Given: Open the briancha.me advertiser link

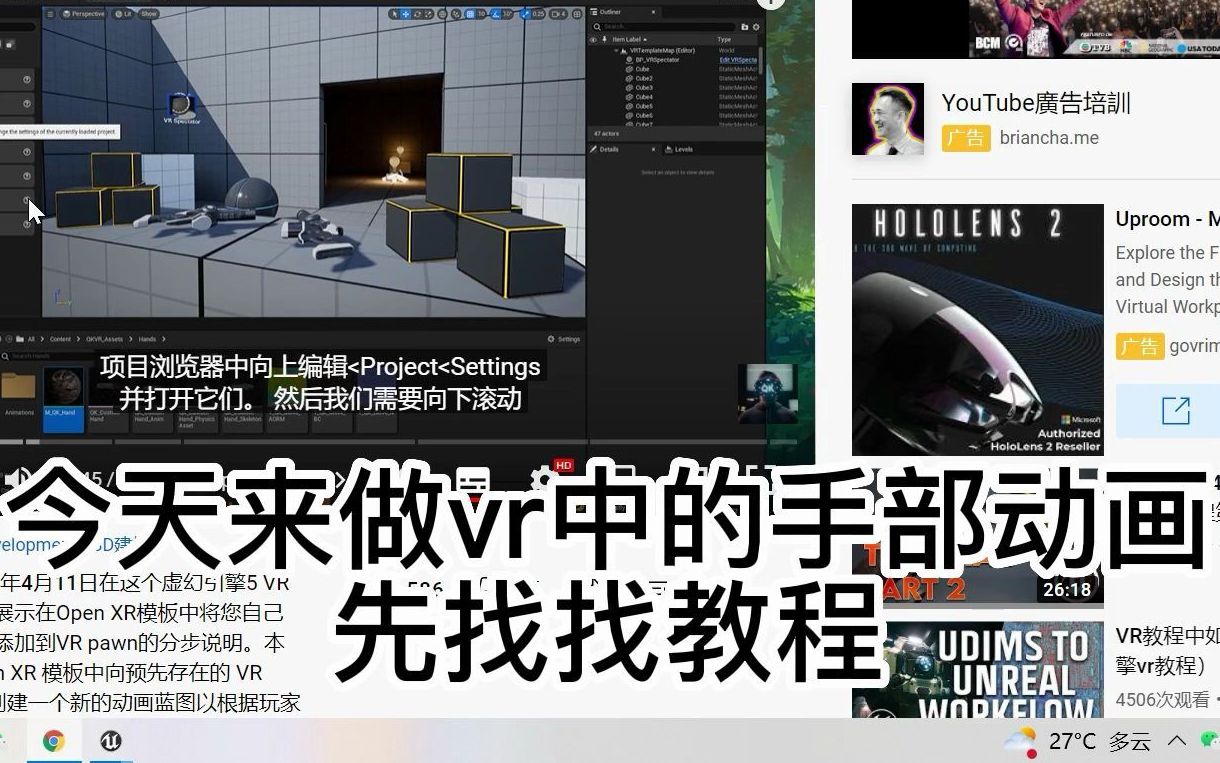Looking at the screenshot, I should 1048,138.
